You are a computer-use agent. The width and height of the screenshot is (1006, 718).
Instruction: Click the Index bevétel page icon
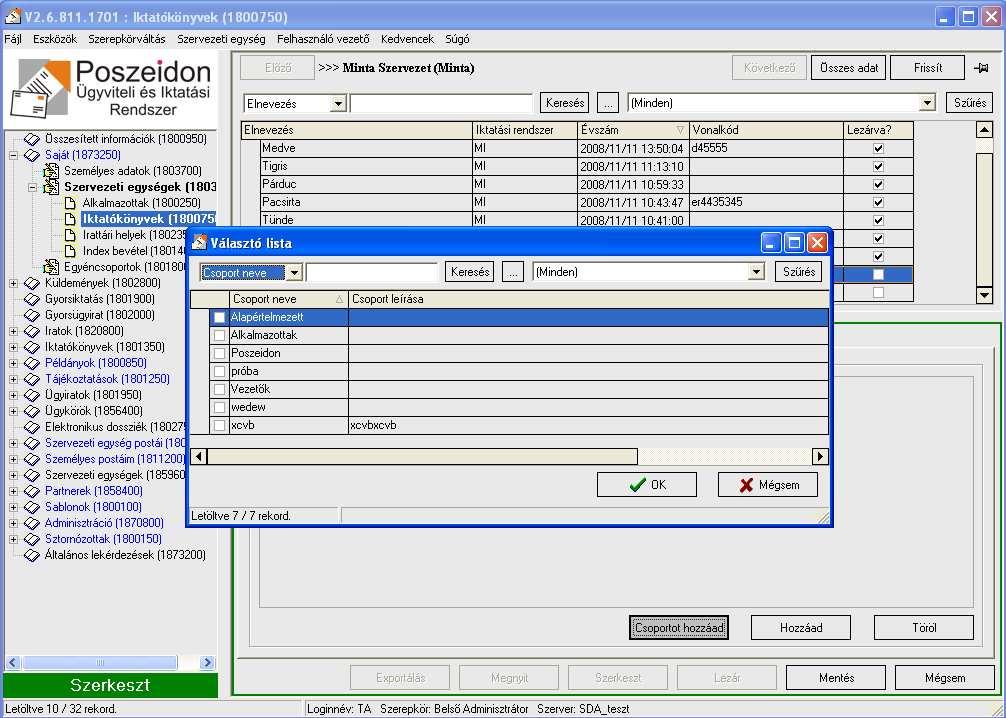pos(71,251)
